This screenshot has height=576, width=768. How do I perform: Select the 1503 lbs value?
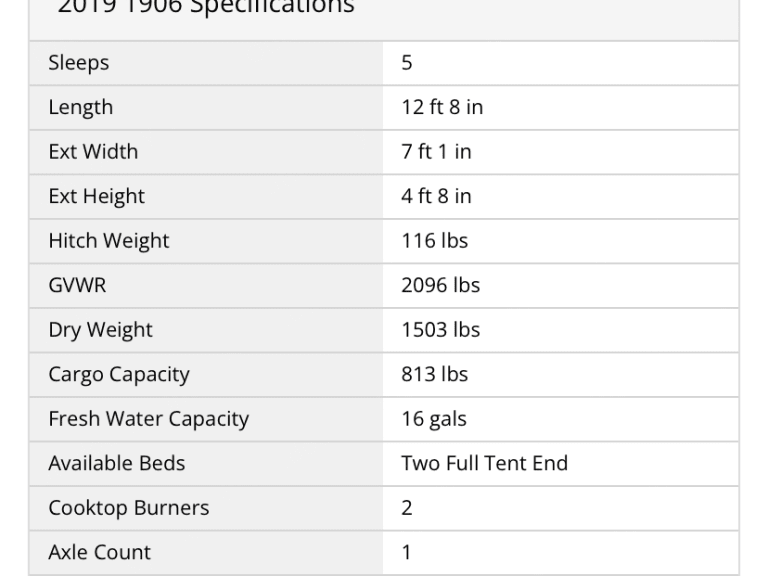pos(440,330)
